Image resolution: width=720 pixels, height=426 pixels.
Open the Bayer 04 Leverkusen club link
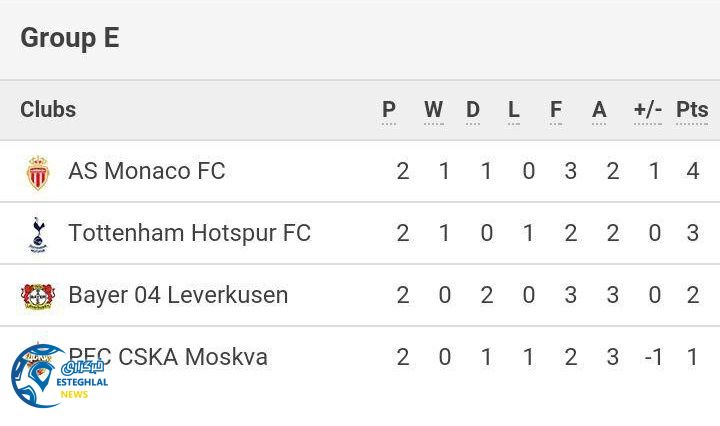coord(178,296)
